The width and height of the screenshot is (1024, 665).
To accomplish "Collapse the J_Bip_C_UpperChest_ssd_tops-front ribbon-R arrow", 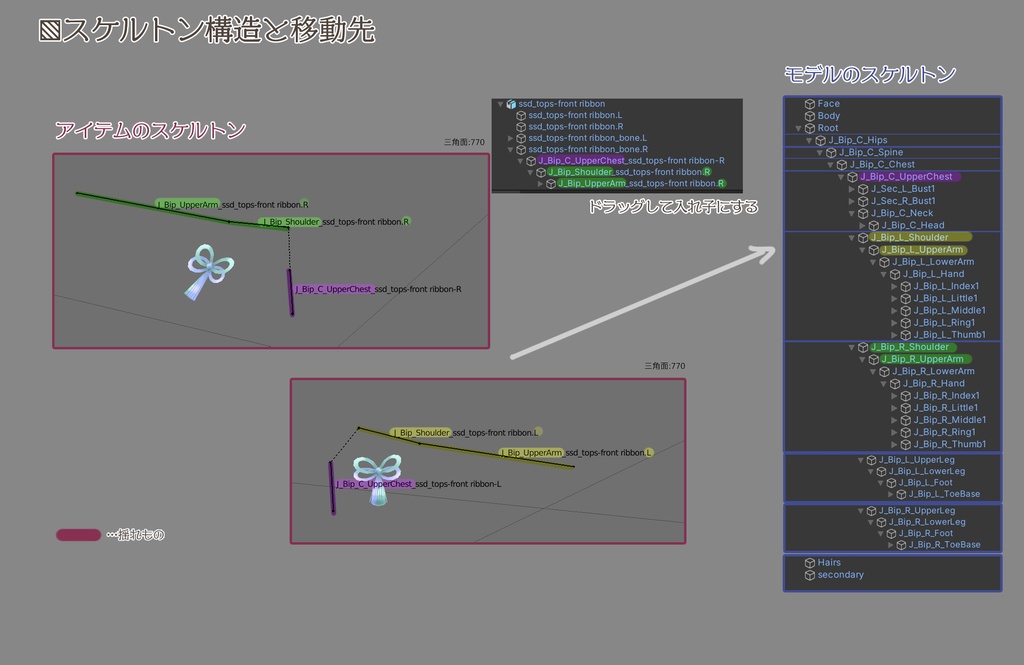I will coord(520,161).
